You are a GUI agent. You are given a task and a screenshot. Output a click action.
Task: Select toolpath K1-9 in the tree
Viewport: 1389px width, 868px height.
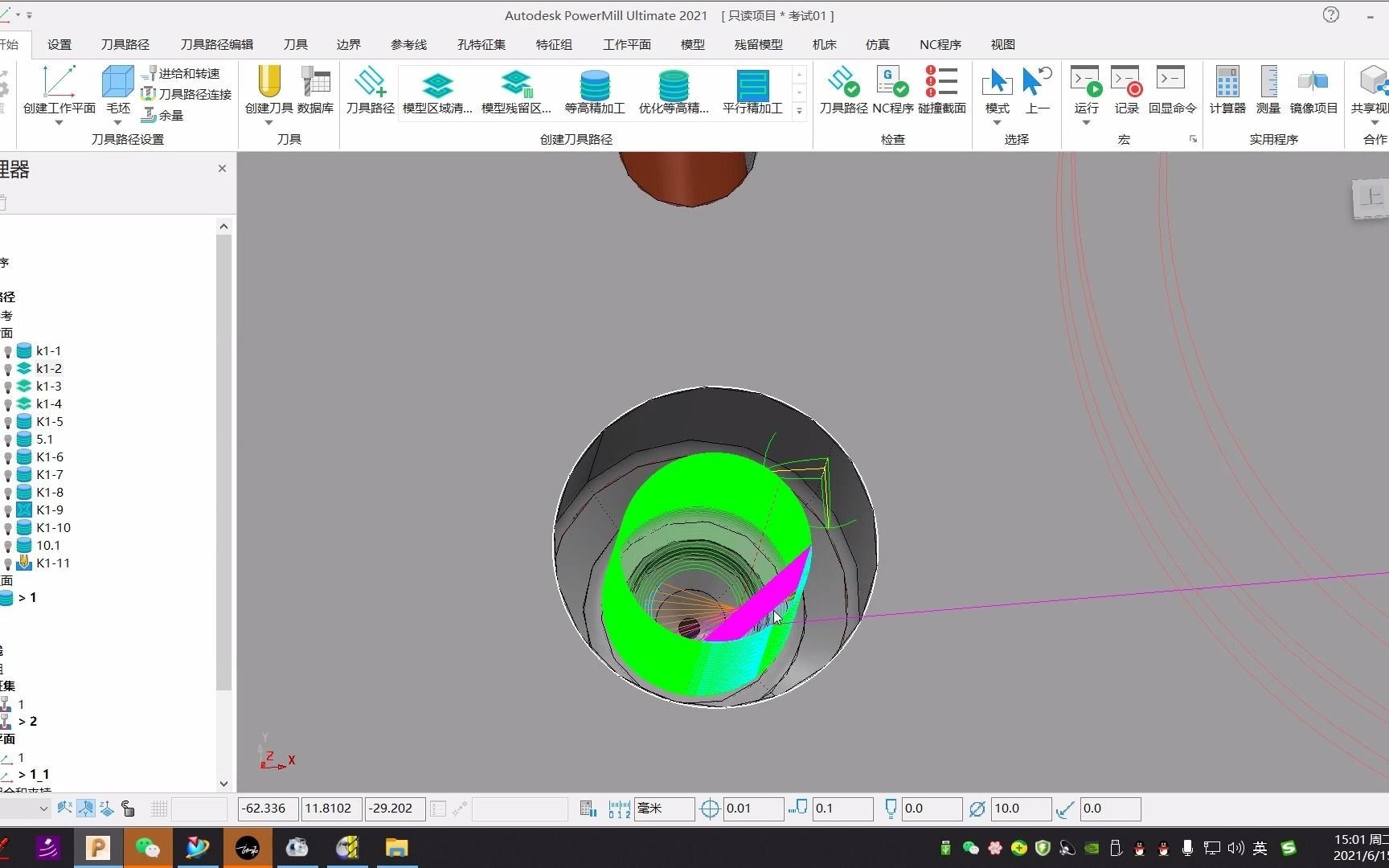pos(49,510)
